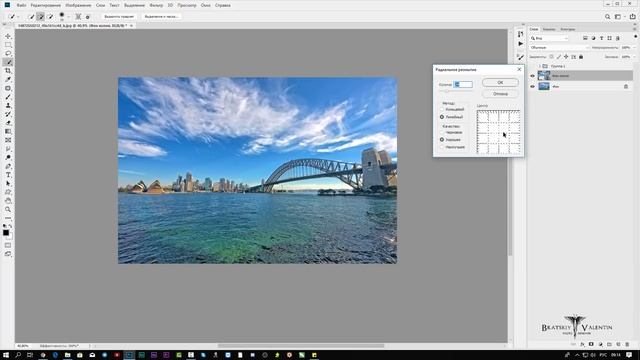Select the Черновое (Draft) quality radio
640x360 pixels.
pyautogui.click(x=442, y=132)
